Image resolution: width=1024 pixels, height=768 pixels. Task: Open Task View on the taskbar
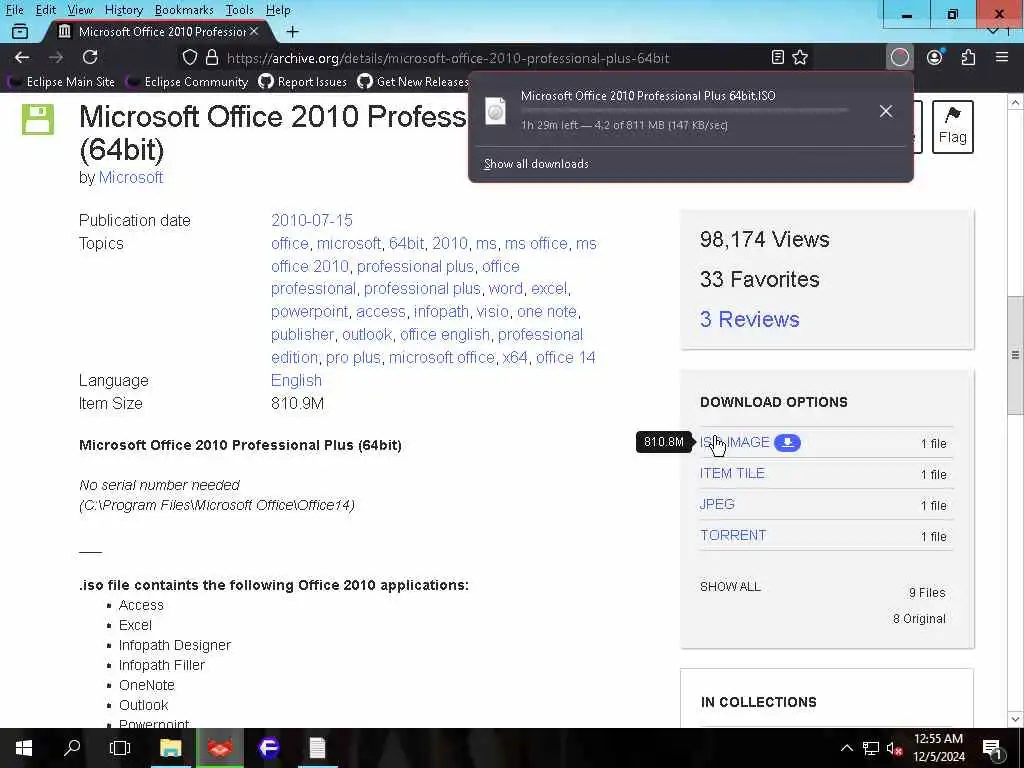120,748
